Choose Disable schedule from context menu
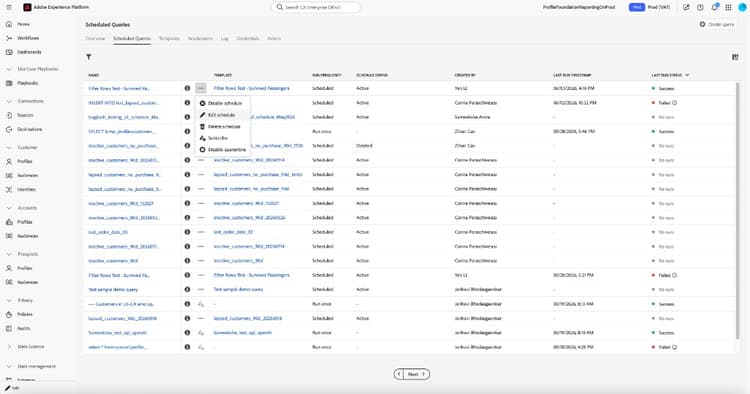Viewport: 750px width, 394px height. [x=221, y=103]
